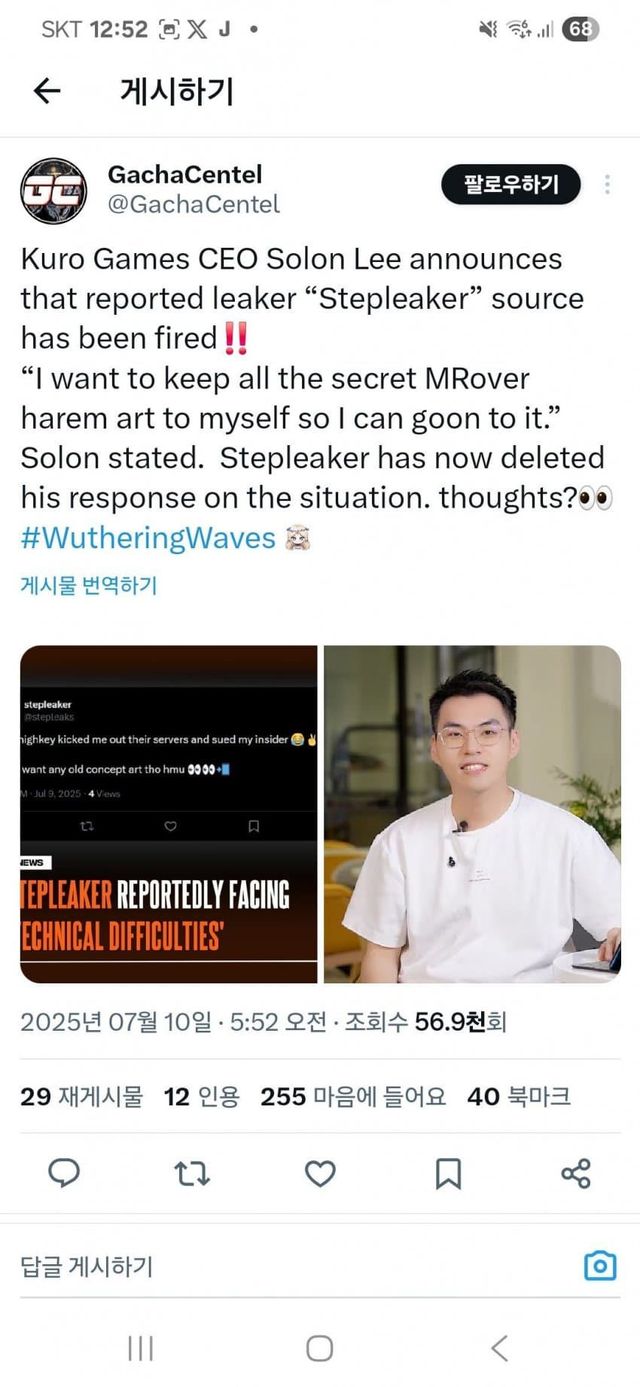Image resolution: width=640 pixels, height=1387 pixels.
Task: View the 29 재게시물 reposts list
Action: point(81,1097)
